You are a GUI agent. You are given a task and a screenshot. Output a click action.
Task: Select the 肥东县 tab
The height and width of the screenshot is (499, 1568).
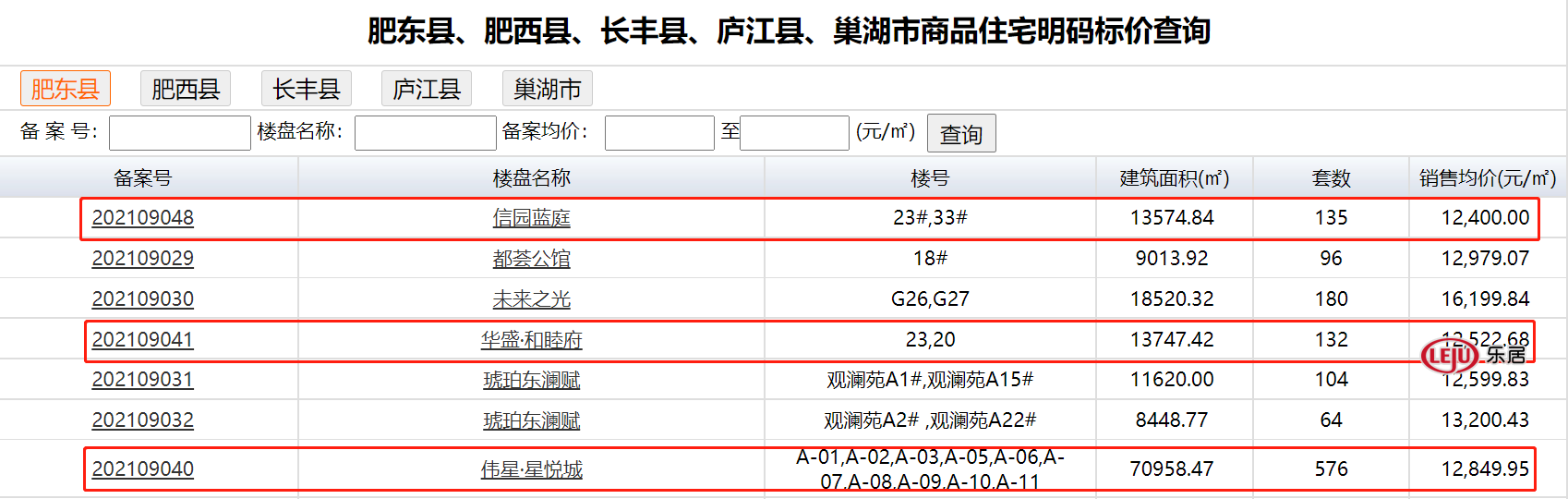pos(66,89)
